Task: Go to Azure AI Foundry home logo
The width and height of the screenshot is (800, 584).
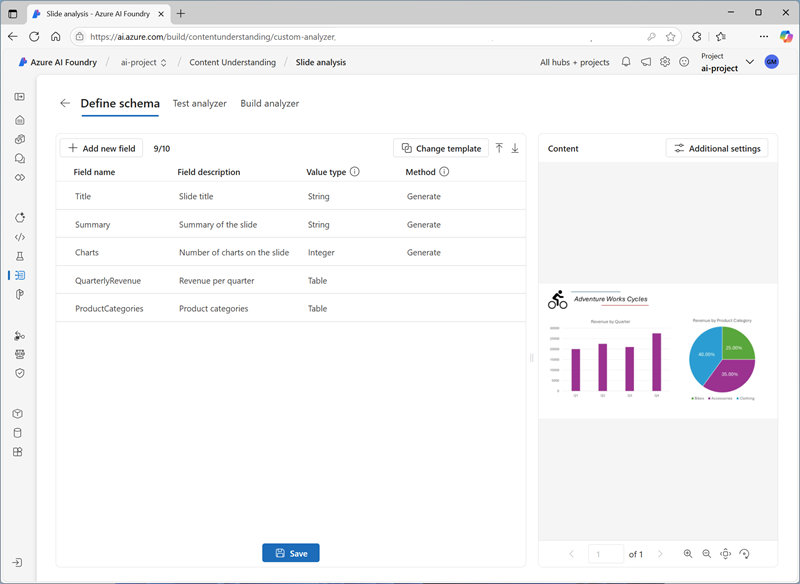Action: pos(58,62)
